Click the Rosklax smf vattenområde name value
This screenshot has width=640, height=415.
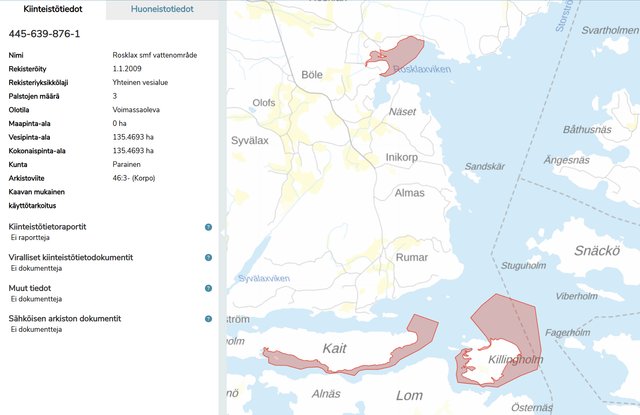[x=157, y=55]
